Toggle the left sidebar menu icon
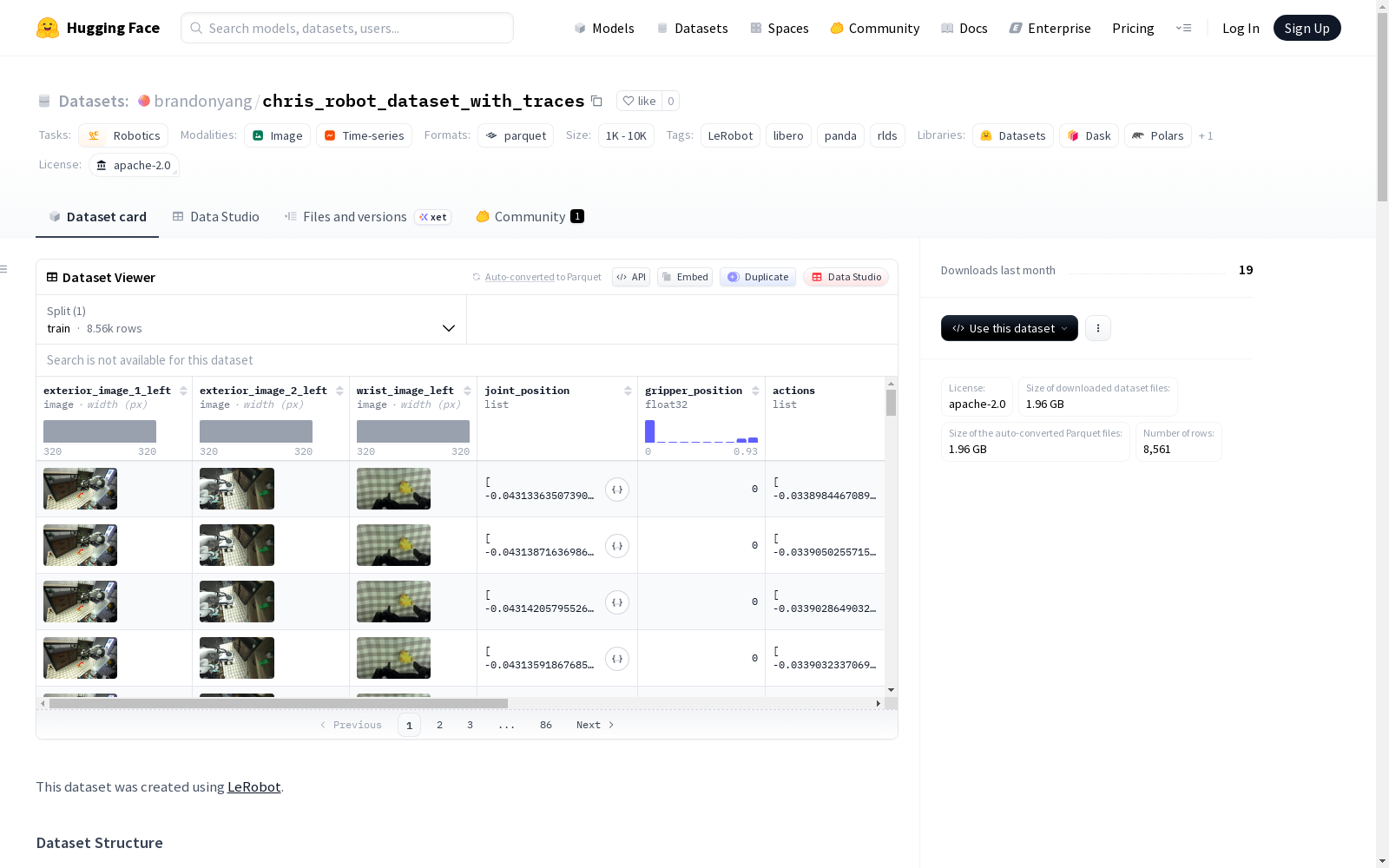Image resolution: width=1389 pixels, height=868 pixels. click(x=4, y=269)
